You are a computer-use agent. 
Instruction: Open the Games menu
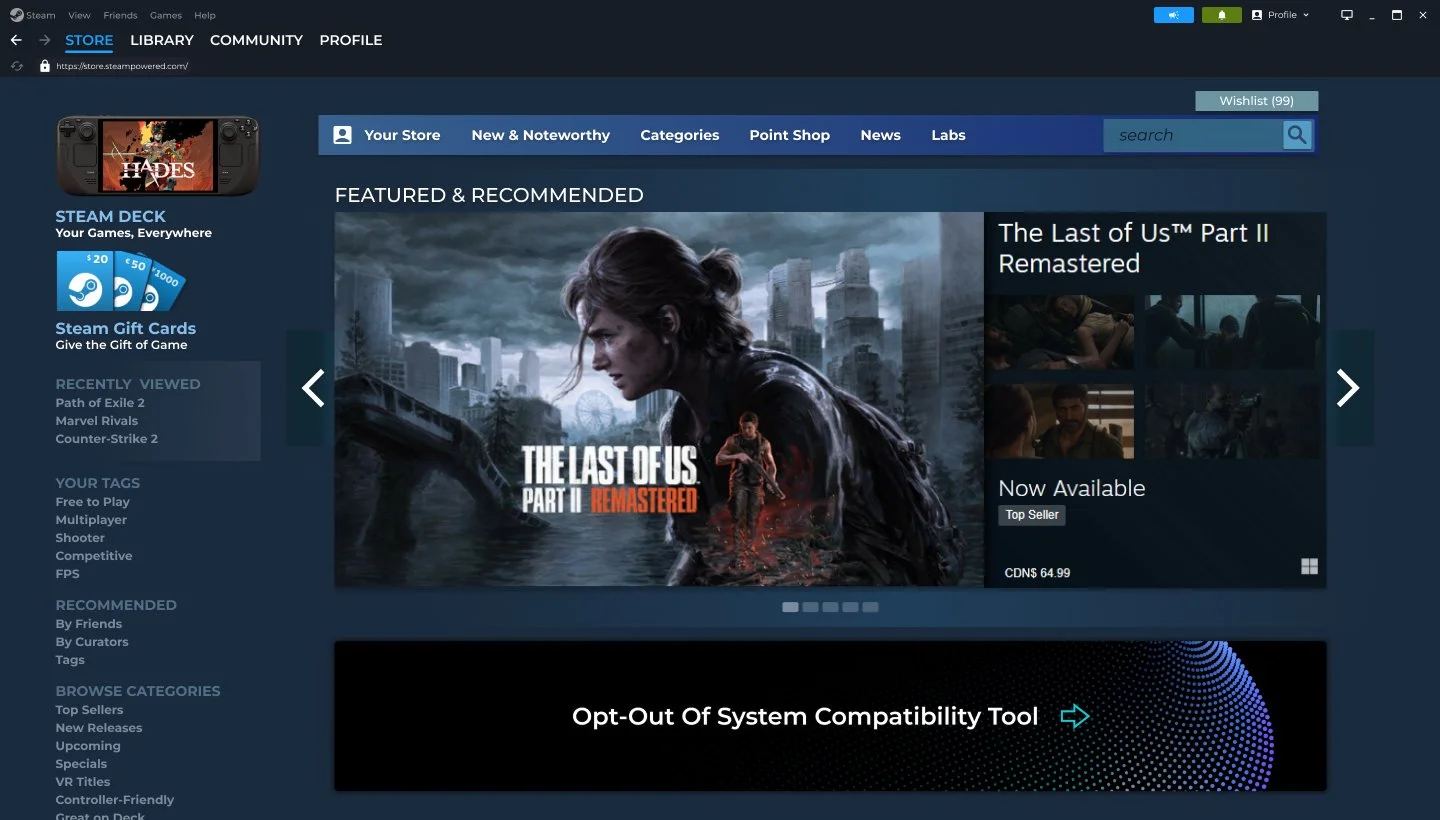[x=166, y=15]
